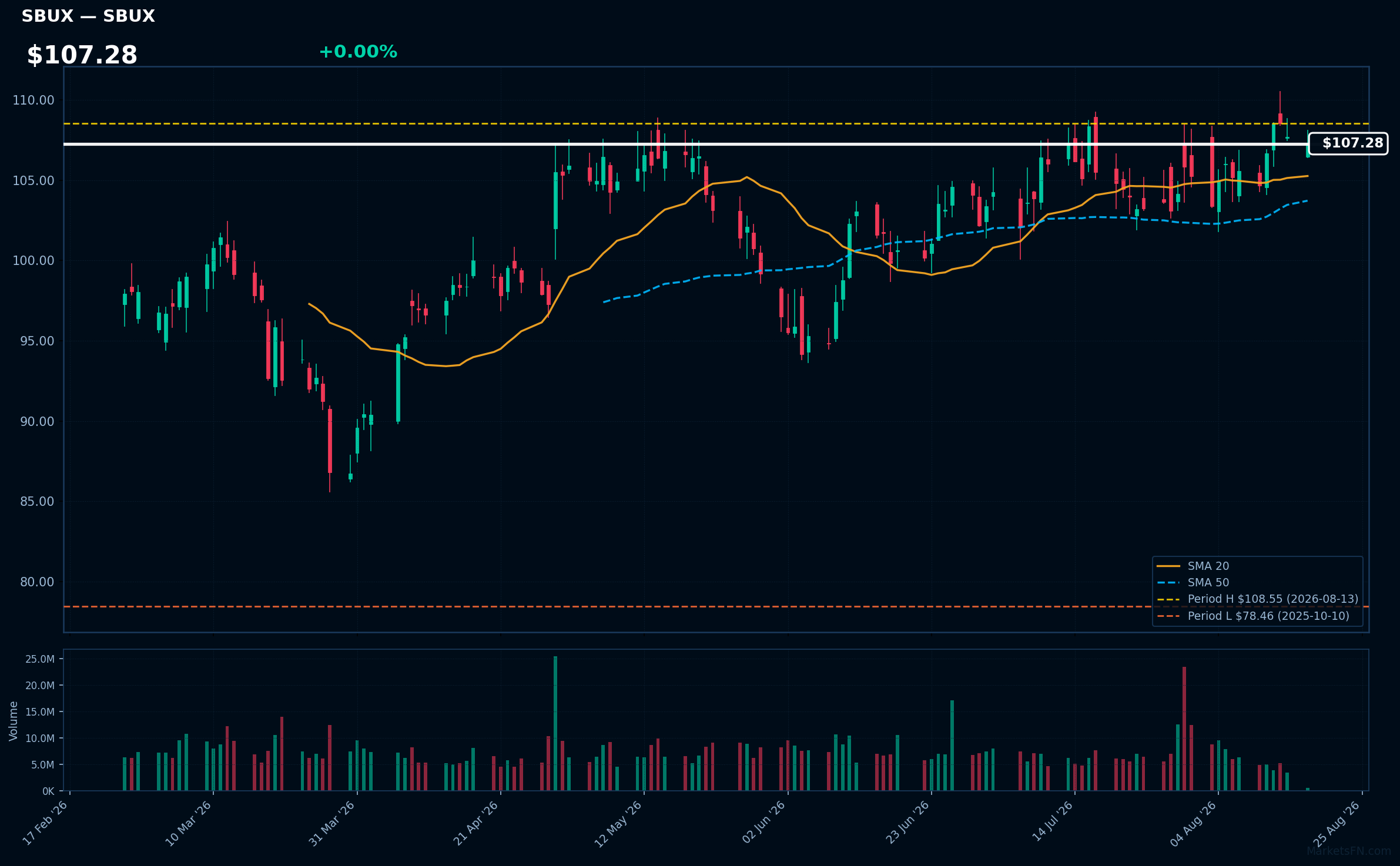Click the 20.0M volume axis label

pos(40,686)
